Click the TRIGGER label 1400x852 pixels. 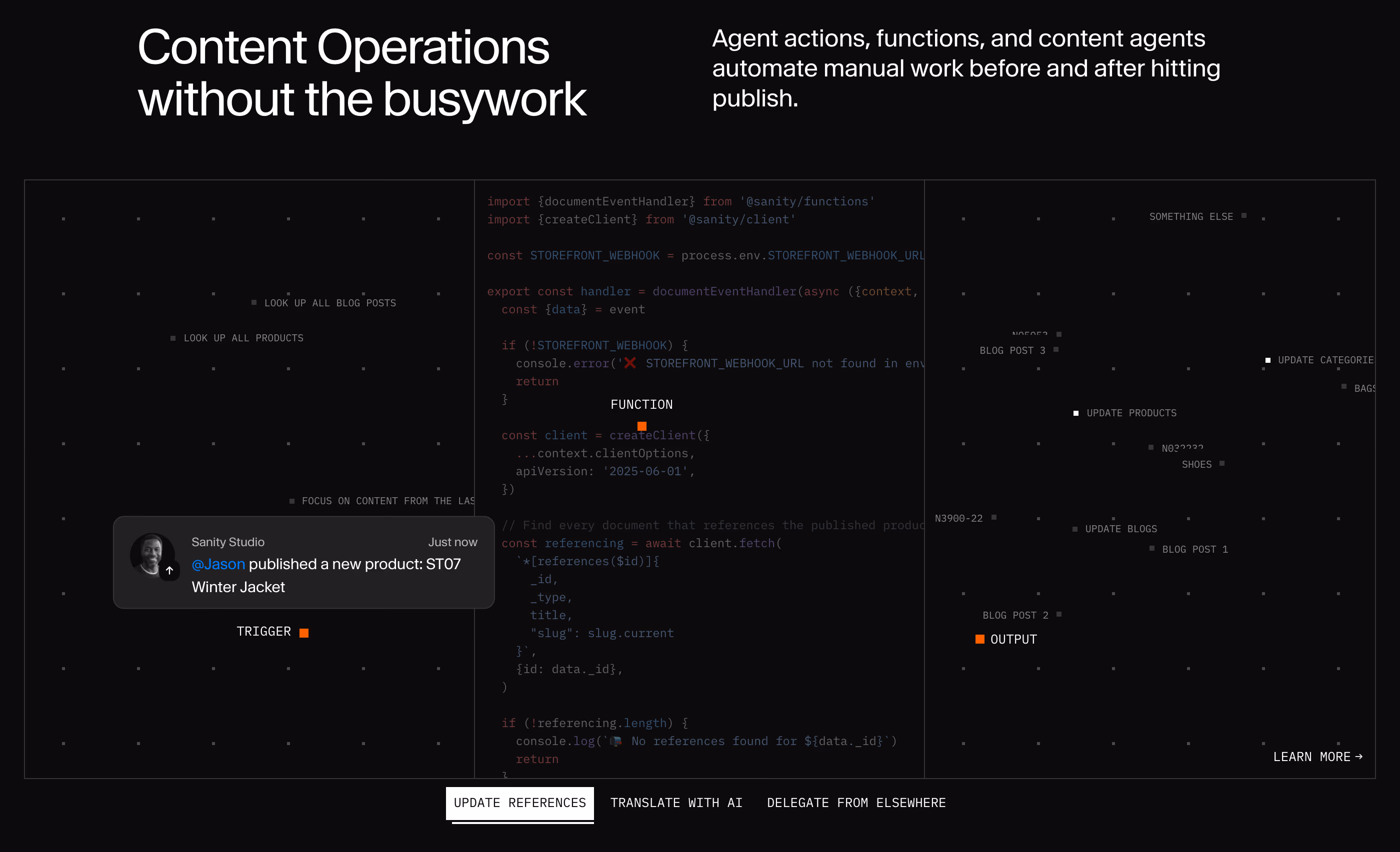(263, 632)
